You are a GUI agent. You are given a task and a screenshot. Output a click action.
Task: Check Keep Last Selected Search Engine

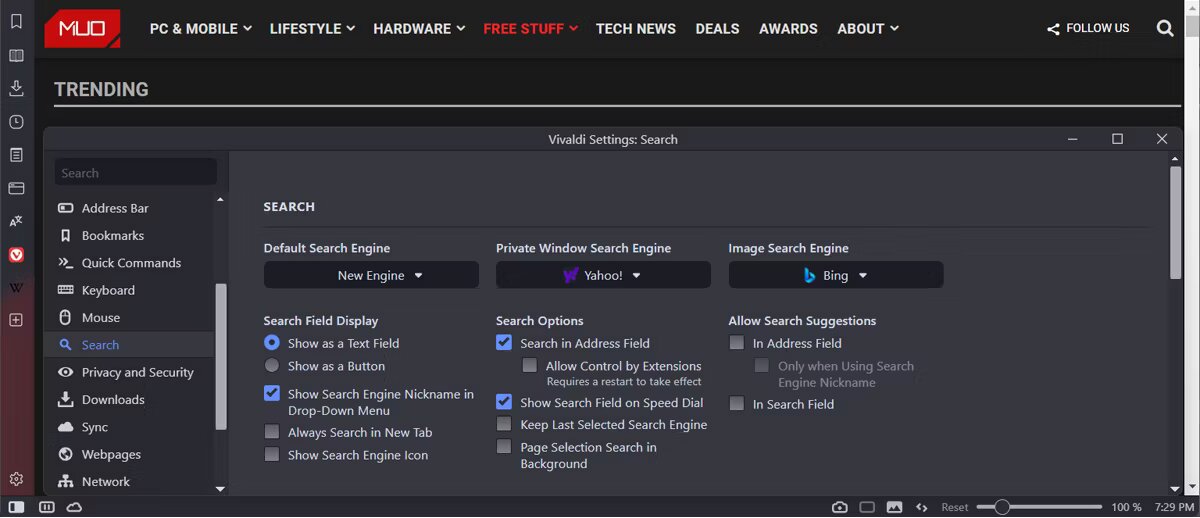point(504,425)
